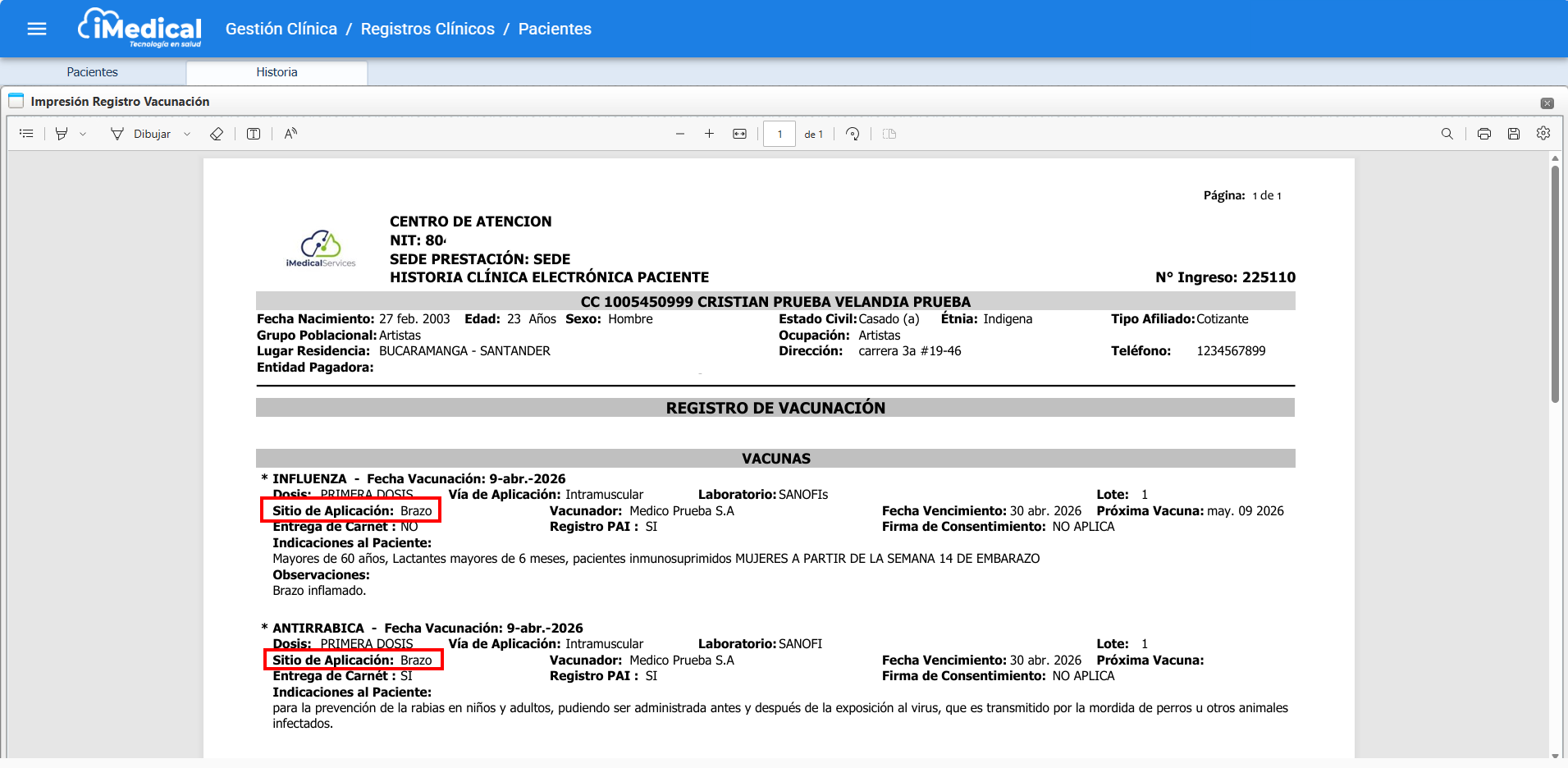Select the eraser tool
Image resolution: width=1568 pixels, height=768 pixels.
coord(217,134)
